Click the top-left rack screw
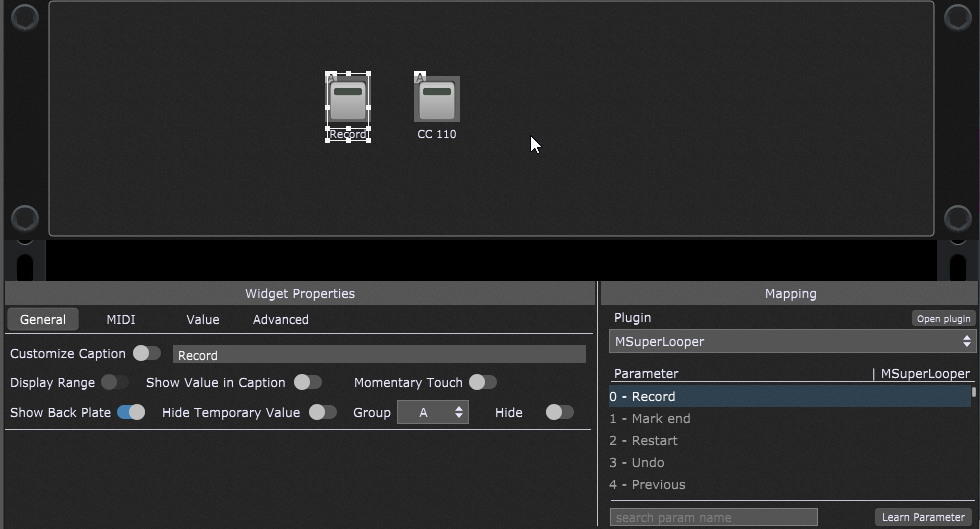 click(25, 17)
